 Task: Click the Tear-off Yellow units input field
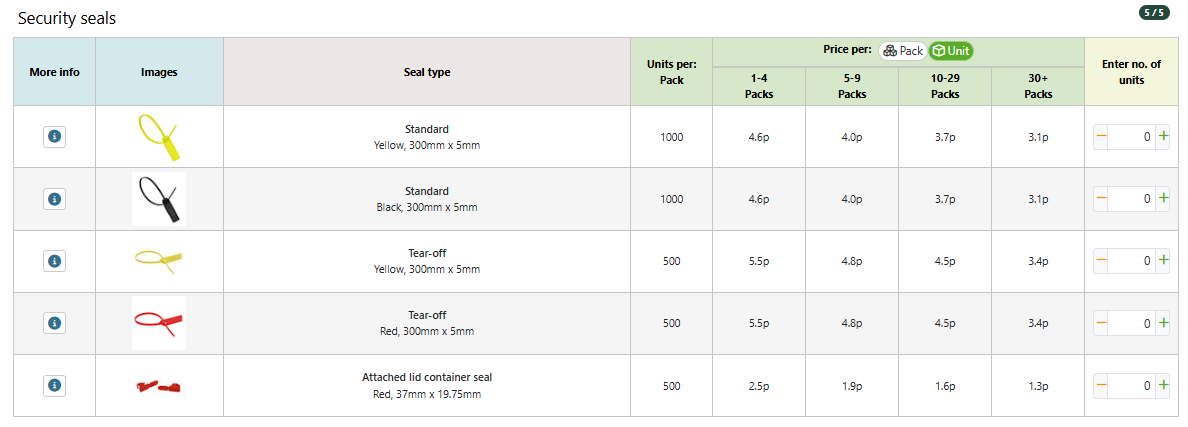(x=1133, y=261)
